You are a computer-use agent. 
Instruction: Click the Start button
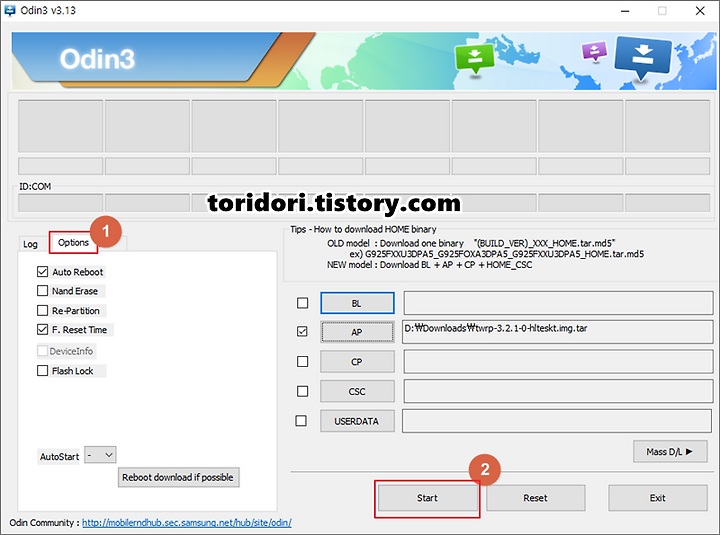(x=427, y=498)
